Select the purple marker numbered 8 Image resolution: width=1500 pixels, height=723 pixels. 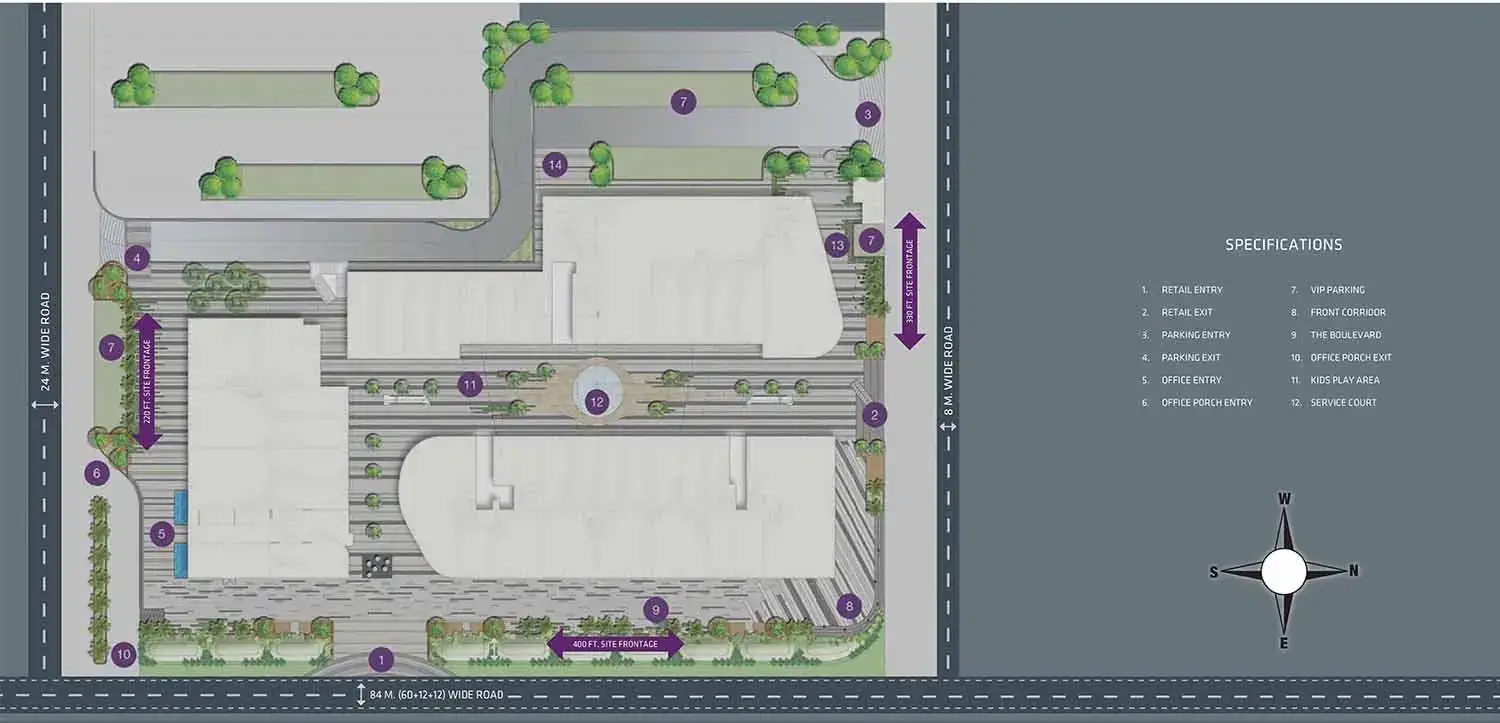click(x=849, y=605)
